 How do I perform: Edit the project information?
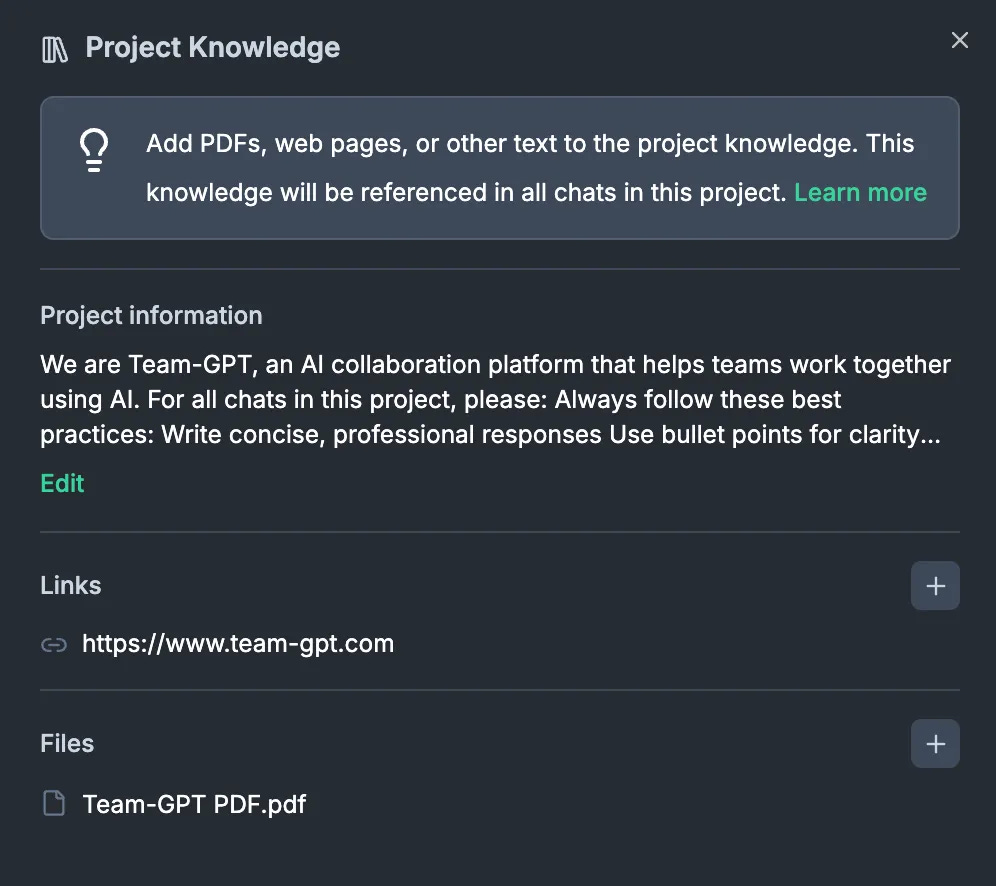point(62,483)
